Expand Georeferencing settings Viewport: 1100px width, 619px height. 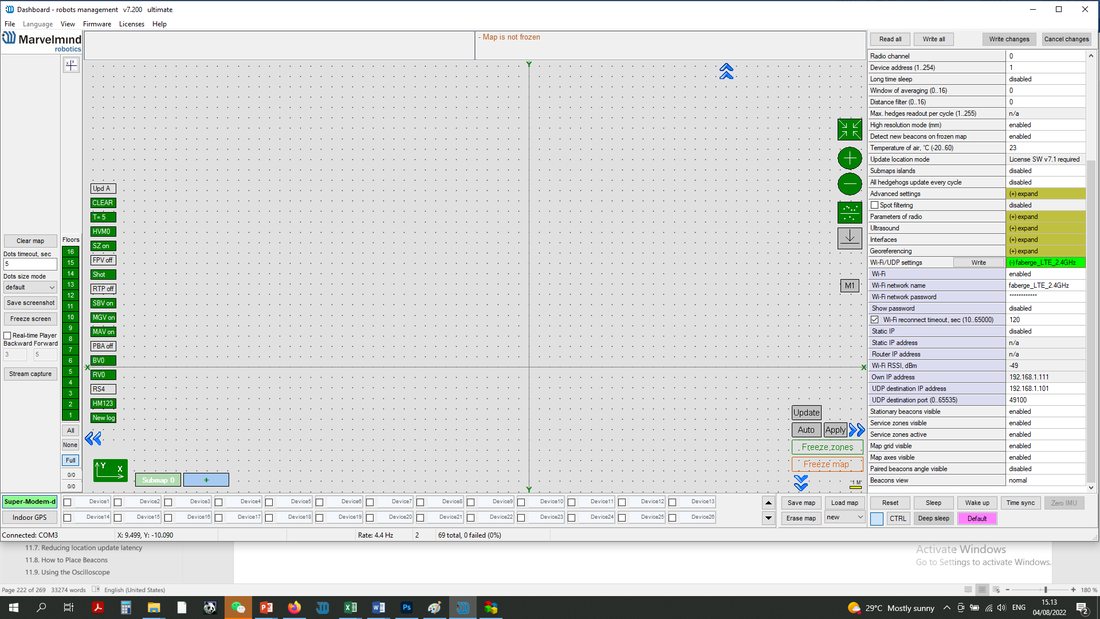point(1046,251)
